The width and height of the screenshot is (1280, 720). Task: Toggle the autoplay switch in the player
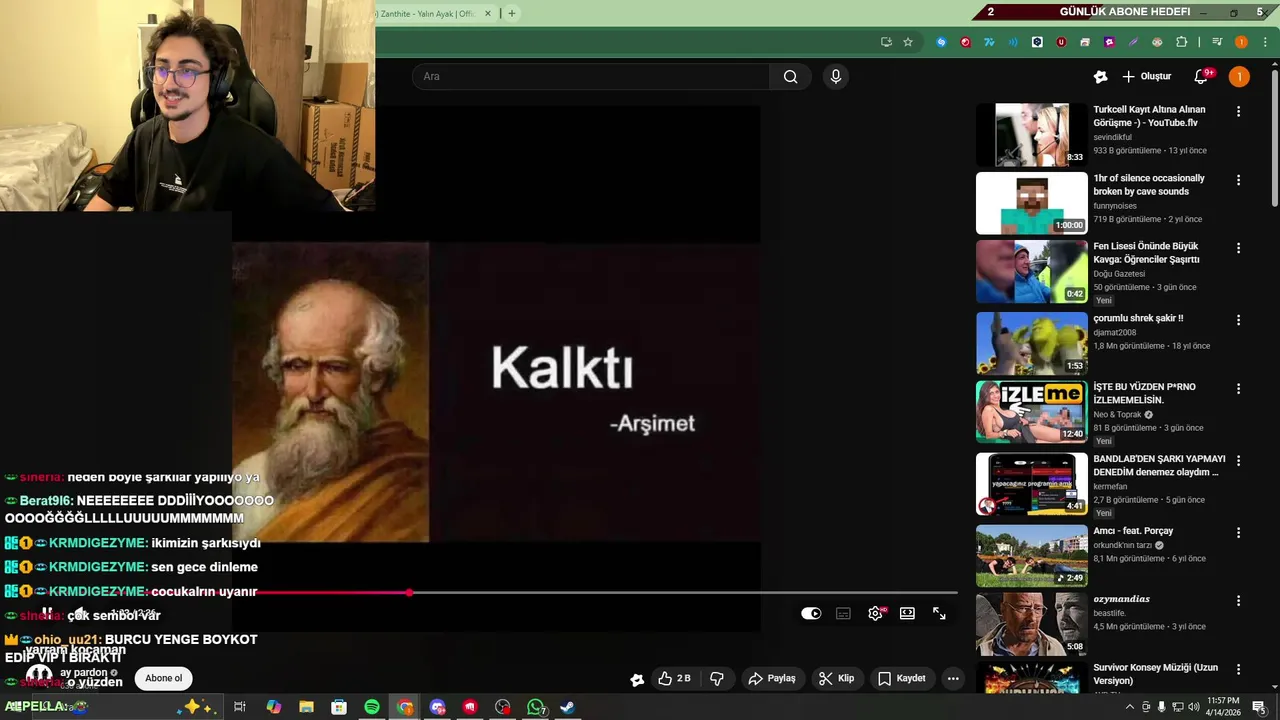coord(811,613)
